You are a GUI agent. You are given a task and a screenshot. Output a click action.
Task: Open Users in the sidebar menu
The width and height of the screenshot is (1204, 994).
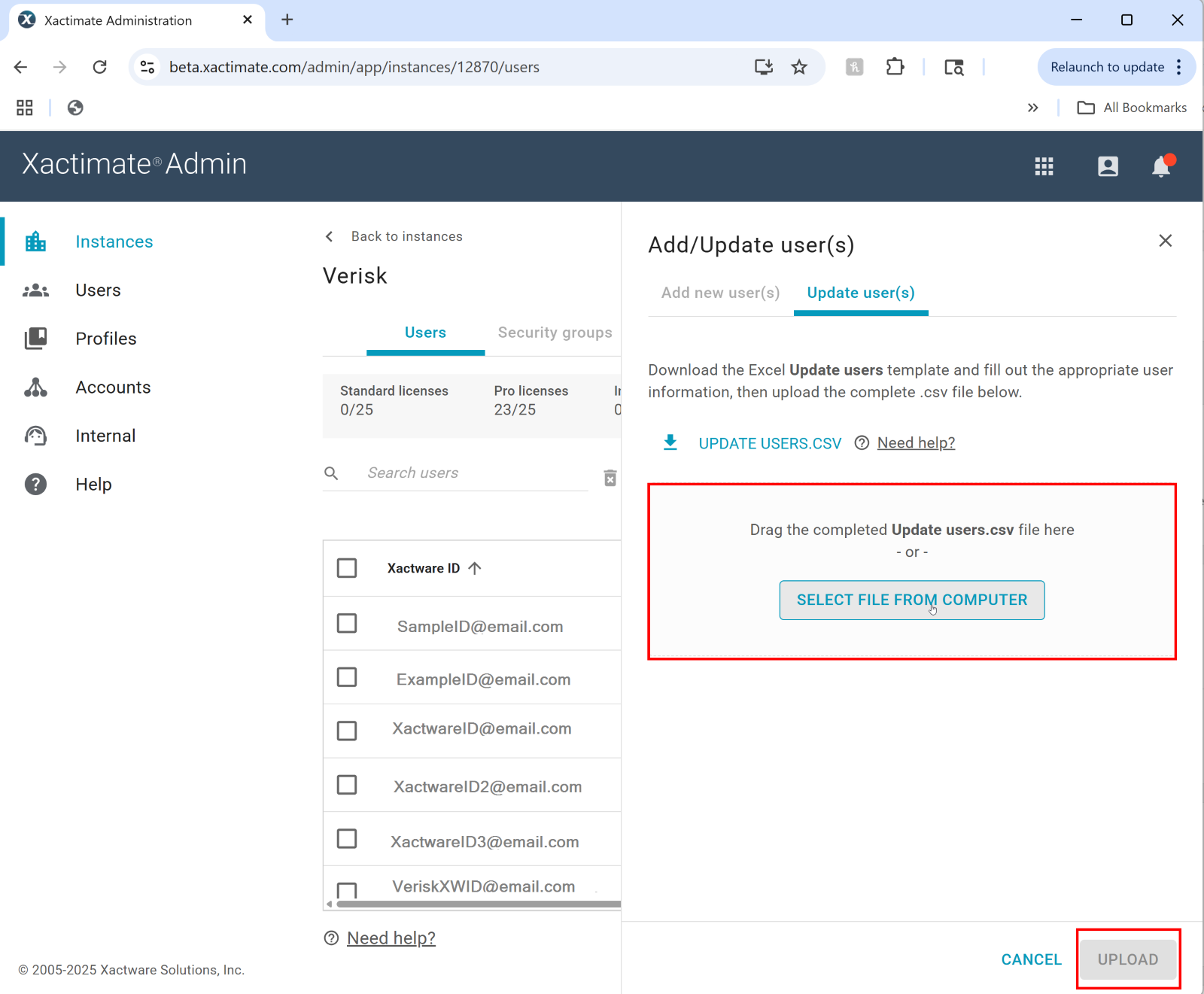(x=98, y=290)
